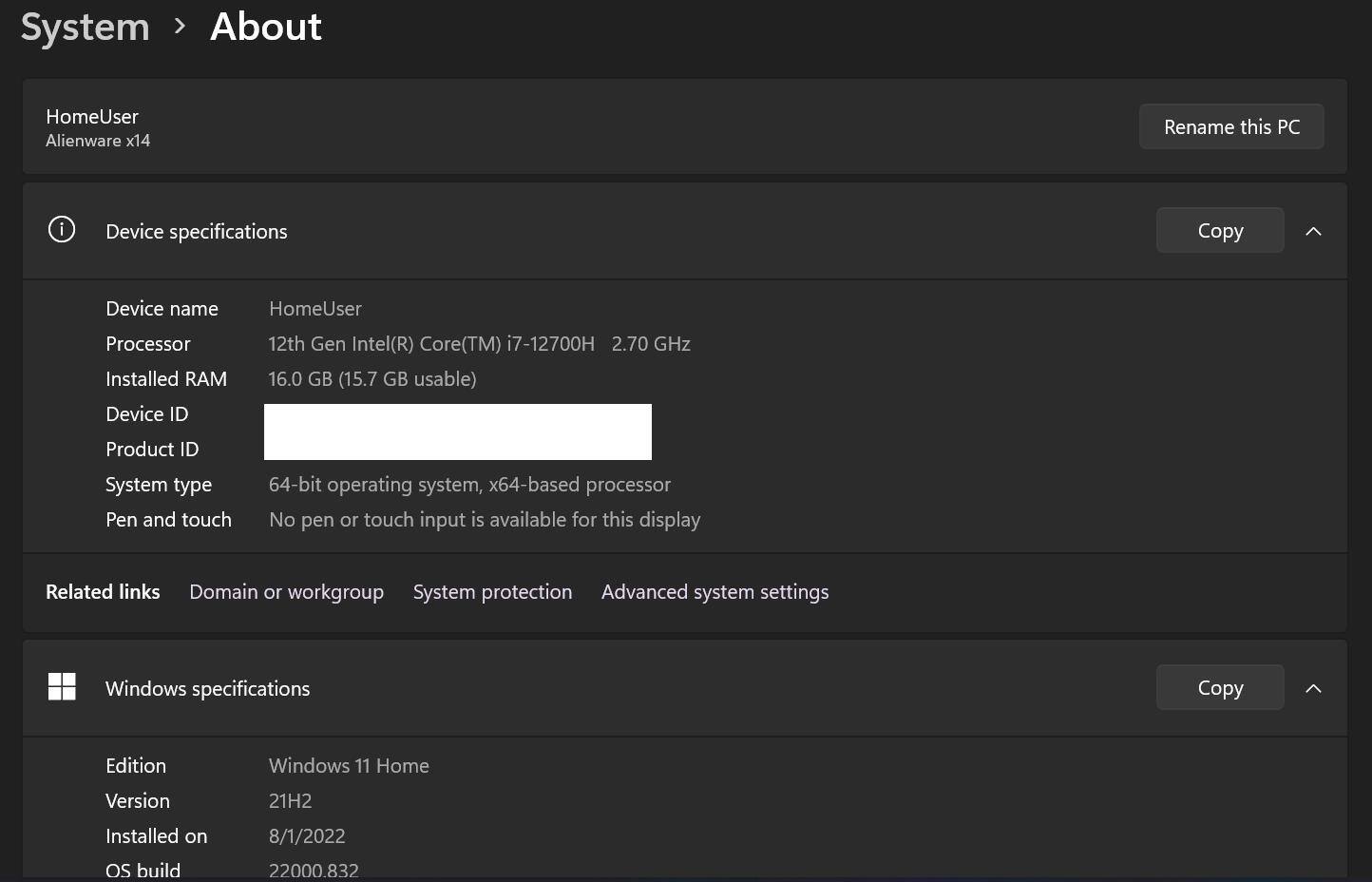Select the Processor specification value
The height and width of the screenshot is (882, 1372).
(479, 343)
